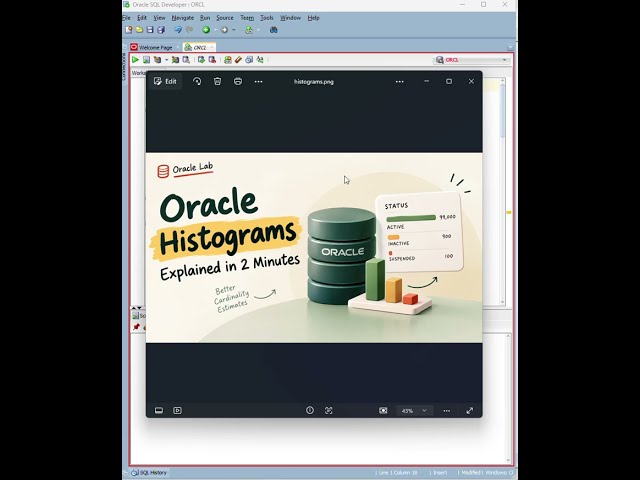The image size is (640, 480).
Task: Open the Window menu
Action: 290,18
